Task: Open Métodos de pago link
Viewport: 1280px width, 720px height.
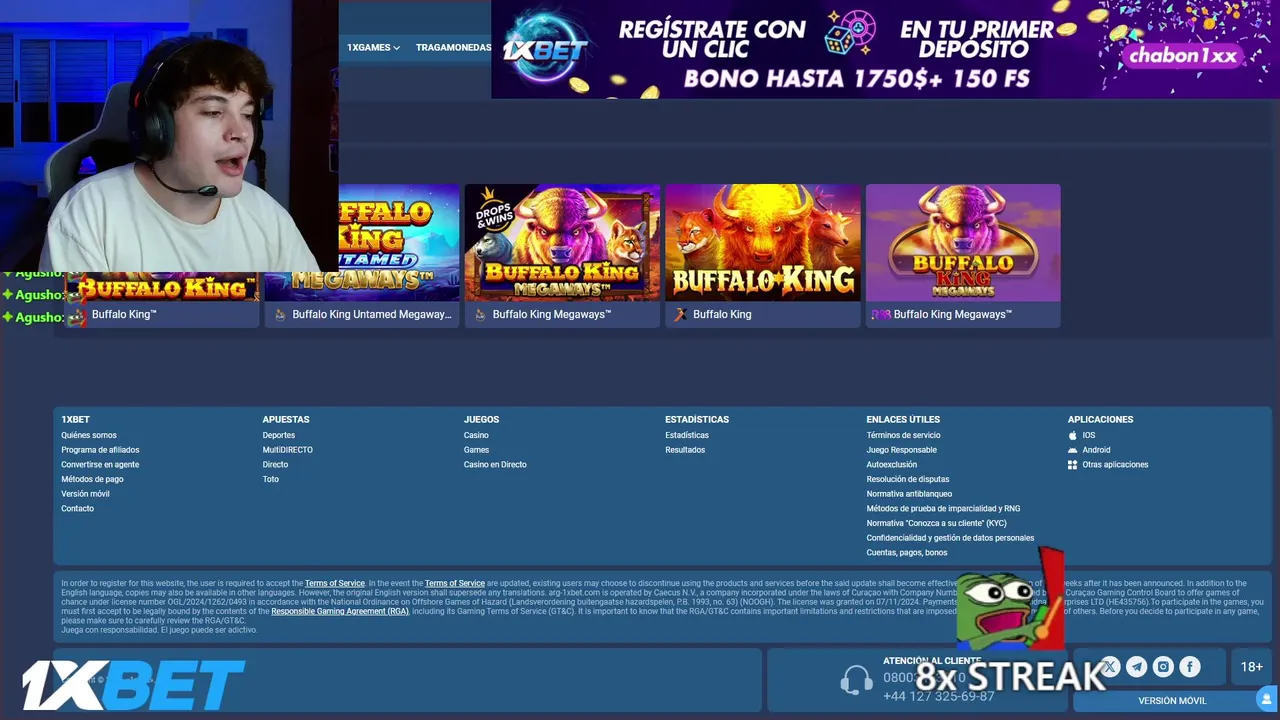Action: (x=92, y=479)
